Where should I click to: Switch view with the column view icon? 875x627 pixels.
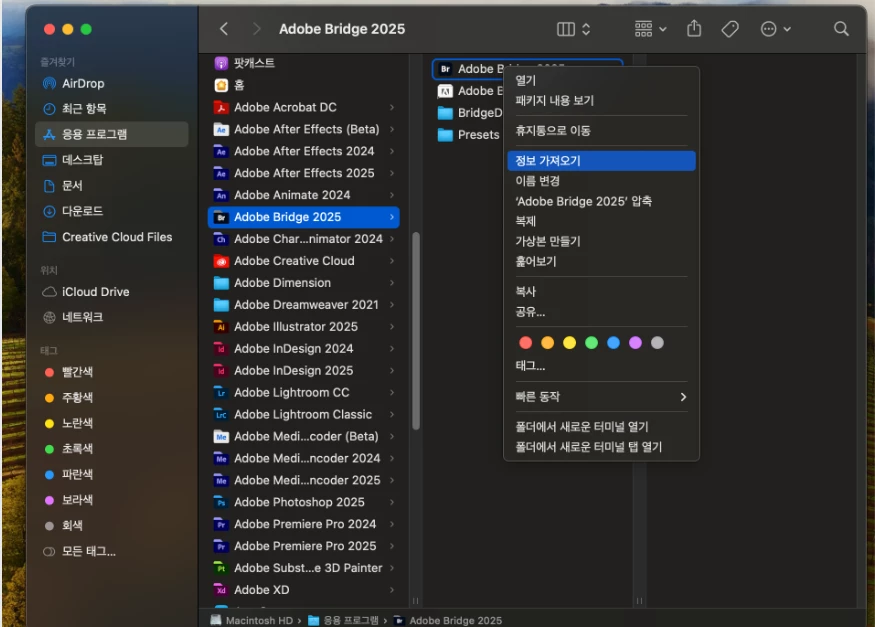[x=566, y=29]
